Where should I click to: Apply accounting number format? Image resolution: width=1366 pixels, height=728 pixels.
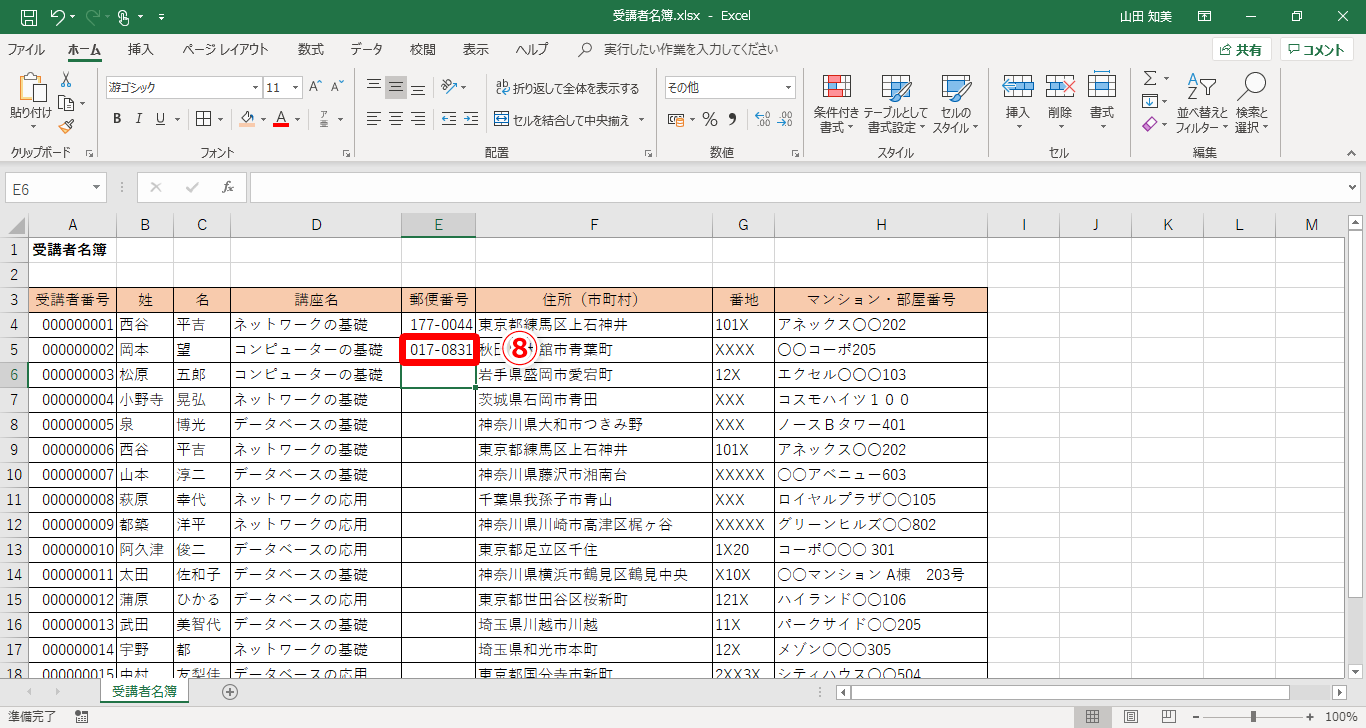676,120
